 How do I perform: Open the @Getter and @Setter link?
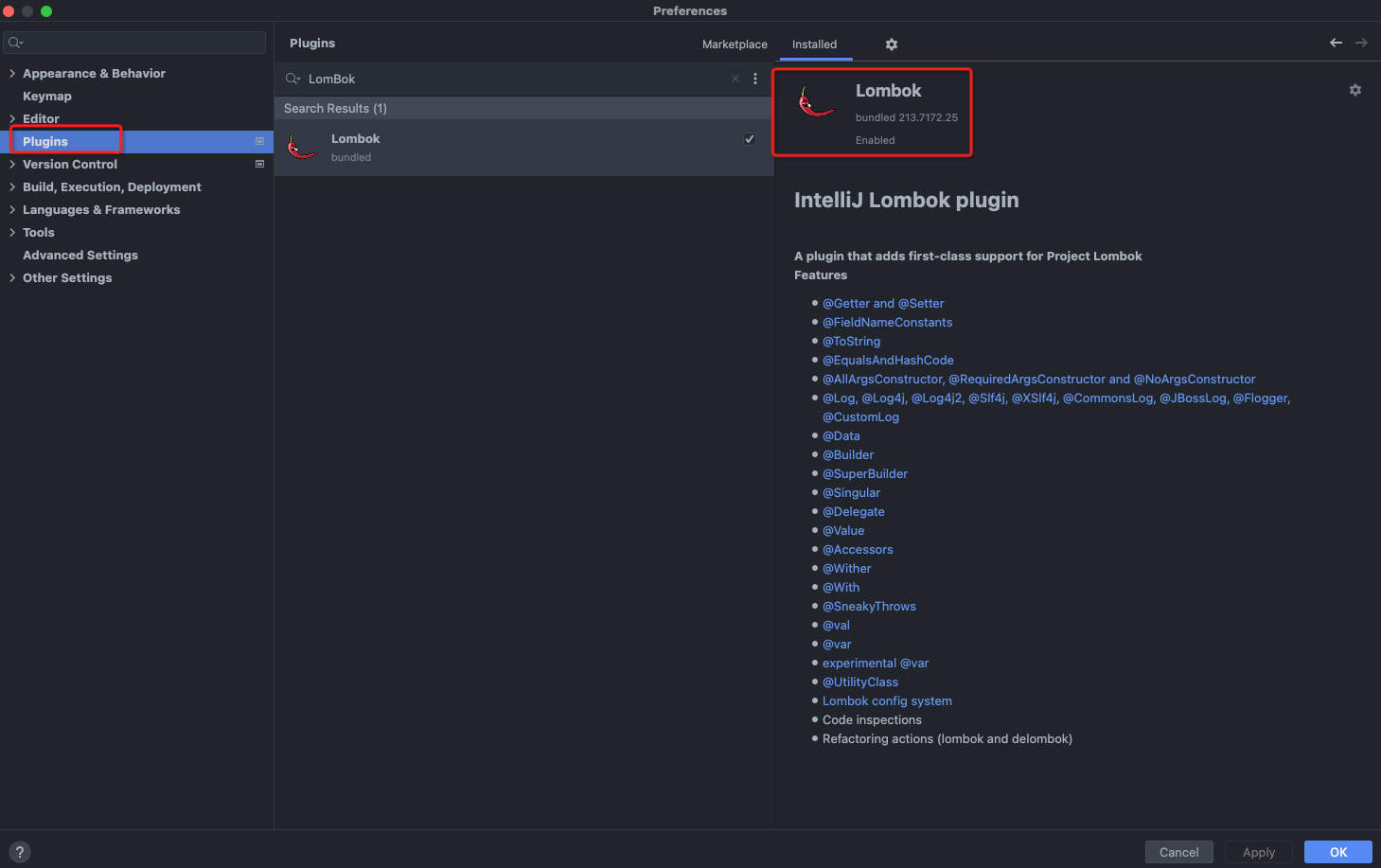(x=883, y=303)
